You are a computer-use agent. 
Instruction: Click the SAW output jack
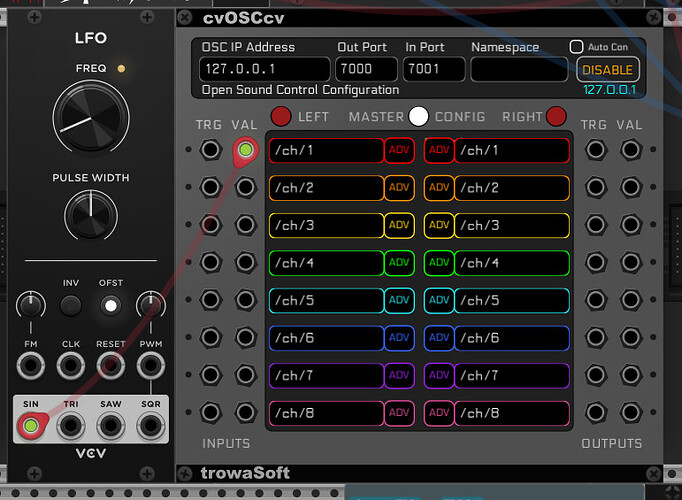[110, 427]
